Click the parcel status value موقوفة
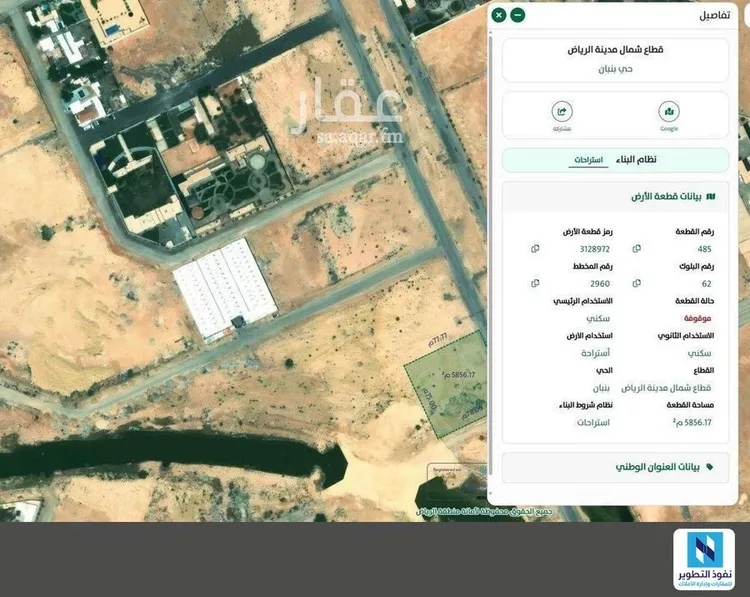 697,318
